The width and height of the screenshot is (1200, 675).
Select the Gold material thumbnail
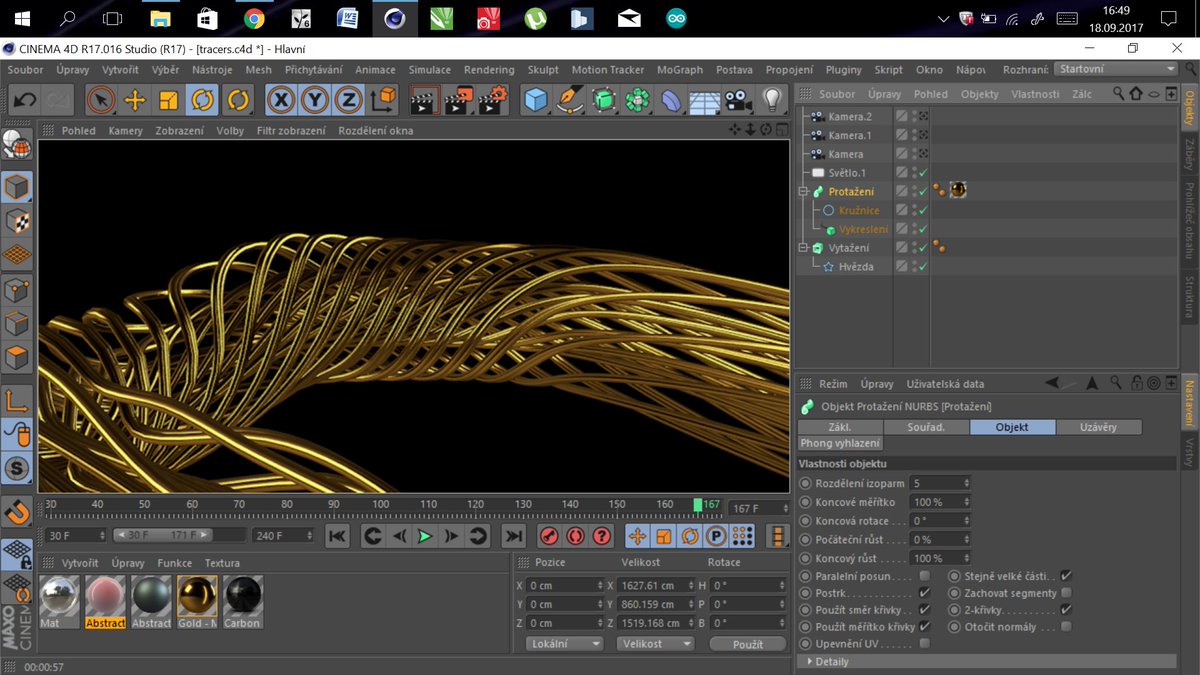coord(197,596)
